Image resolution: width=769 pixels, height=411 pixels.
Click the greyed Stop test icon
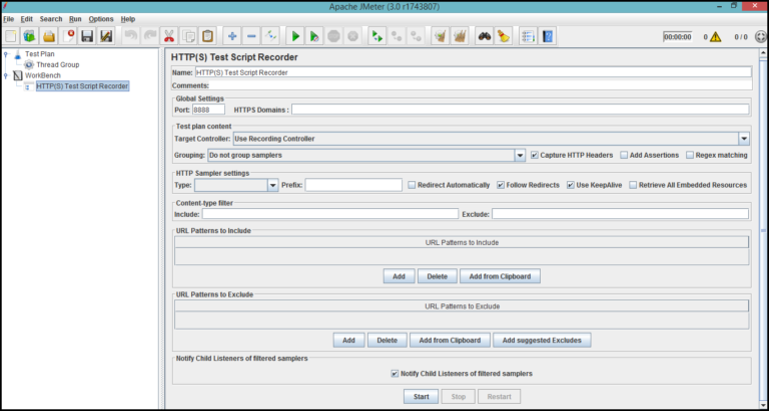click(x=333, y=36)
